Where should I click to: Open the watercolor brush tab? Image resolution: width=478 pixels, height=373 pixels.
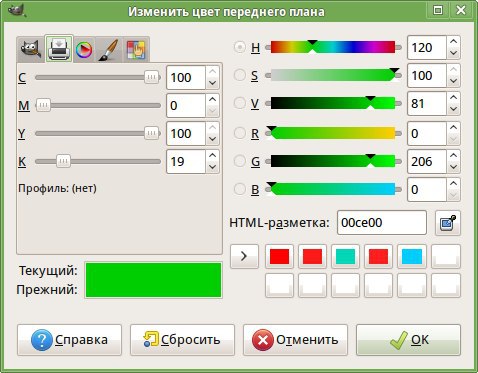[109, 50]
